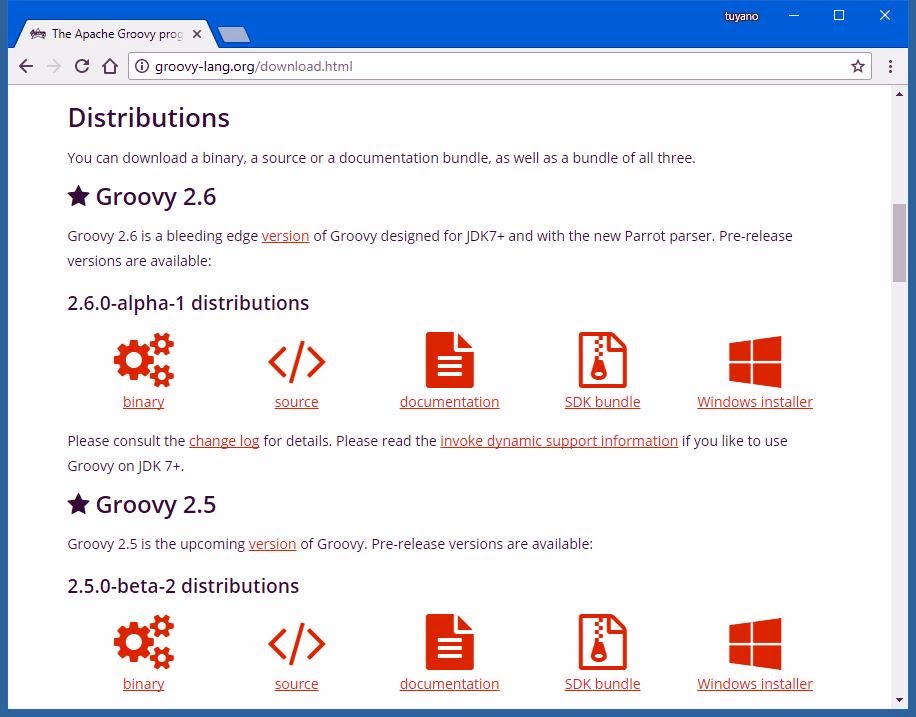Open the change log link
Screen dimensions: 916x717
(224, 441)
